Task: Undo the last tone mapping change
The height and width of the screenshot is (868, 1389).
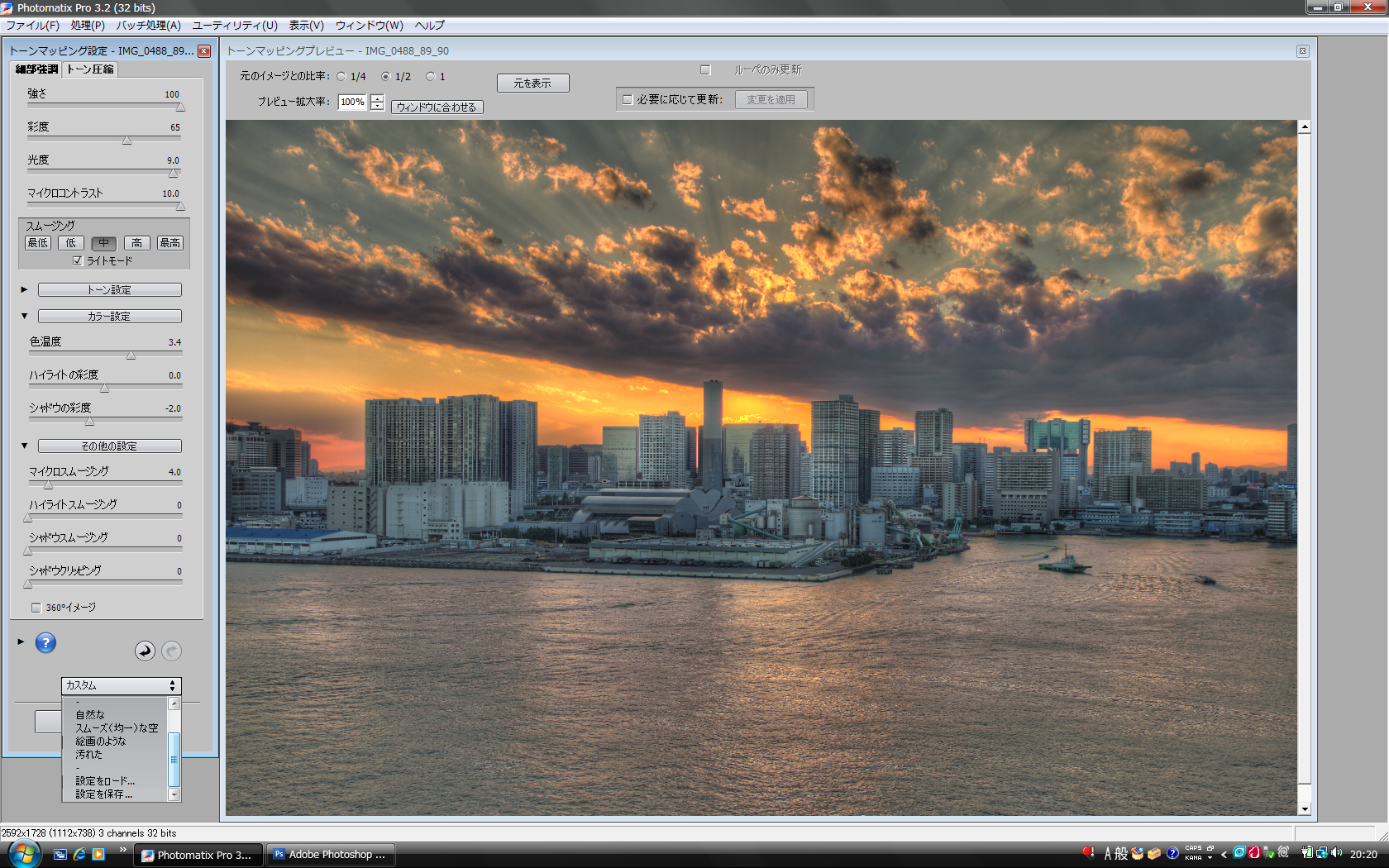Action: click(x=145, y=651)
